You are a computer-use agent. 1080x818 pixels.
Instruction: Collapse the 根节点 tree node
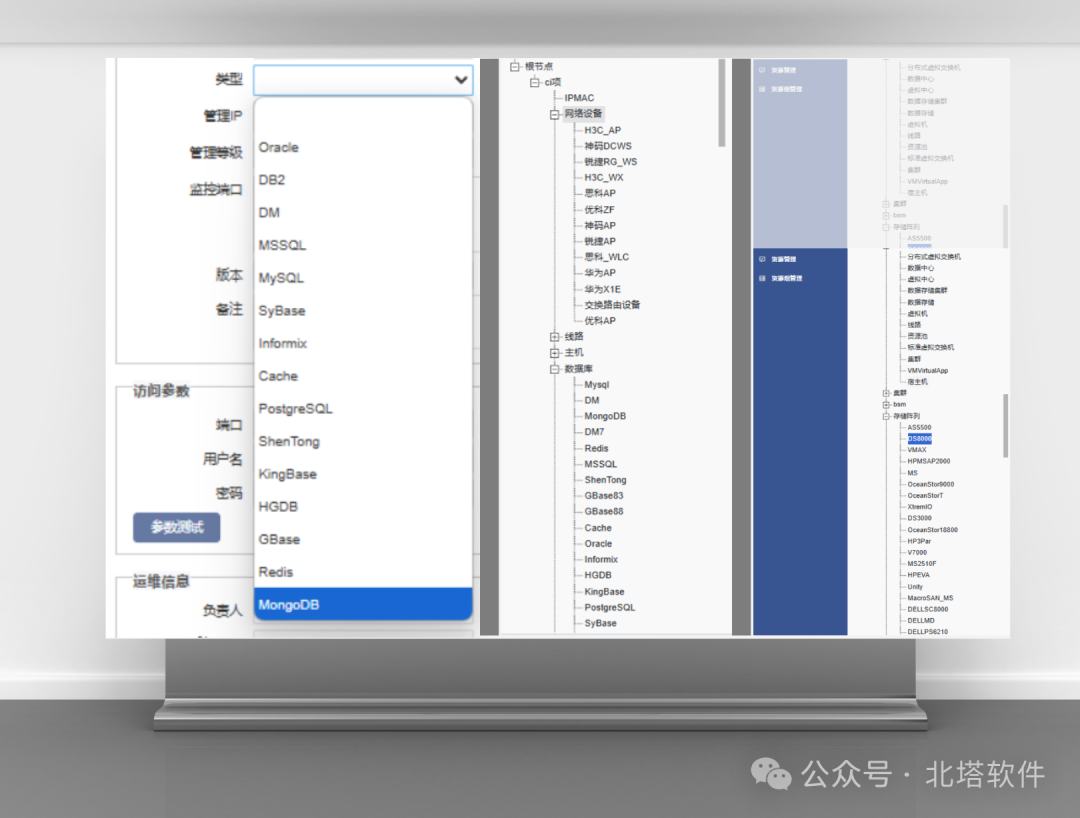515,67
